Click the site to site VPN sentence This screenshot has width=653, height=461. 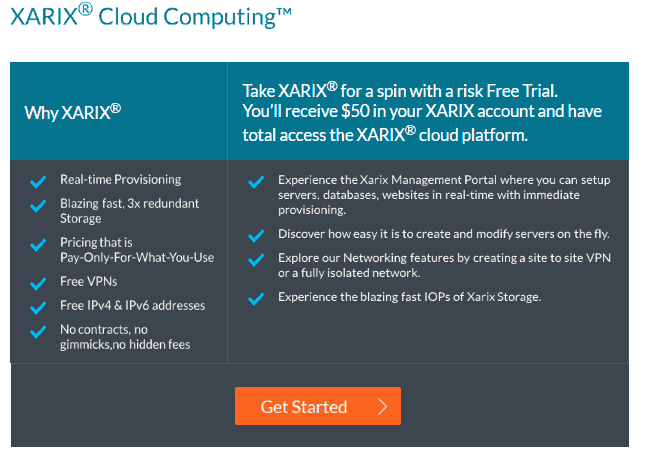point(444,265)
